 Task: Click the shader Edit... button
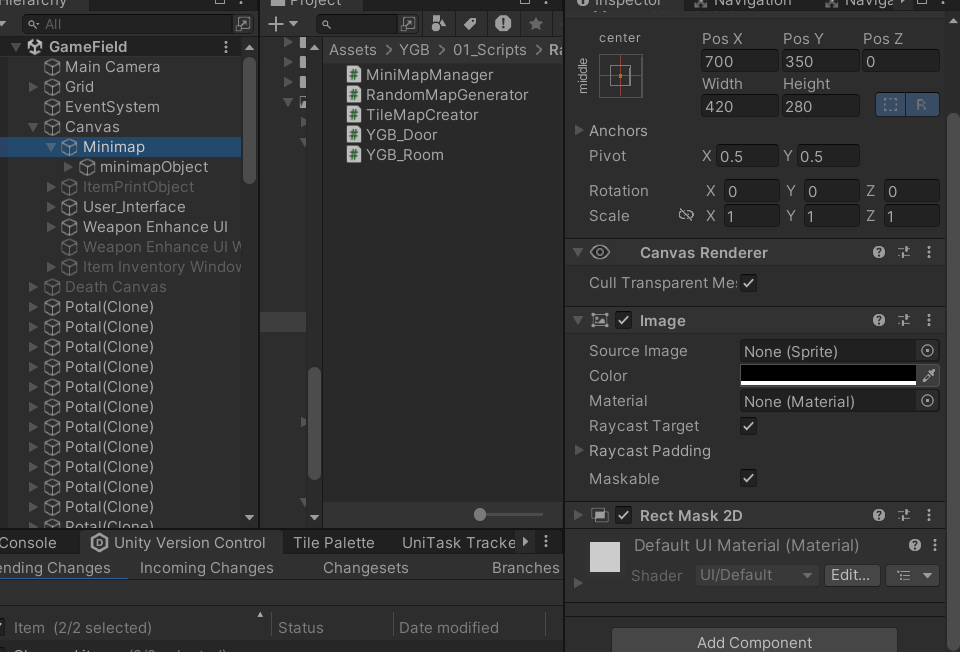[x=851, y=575]
